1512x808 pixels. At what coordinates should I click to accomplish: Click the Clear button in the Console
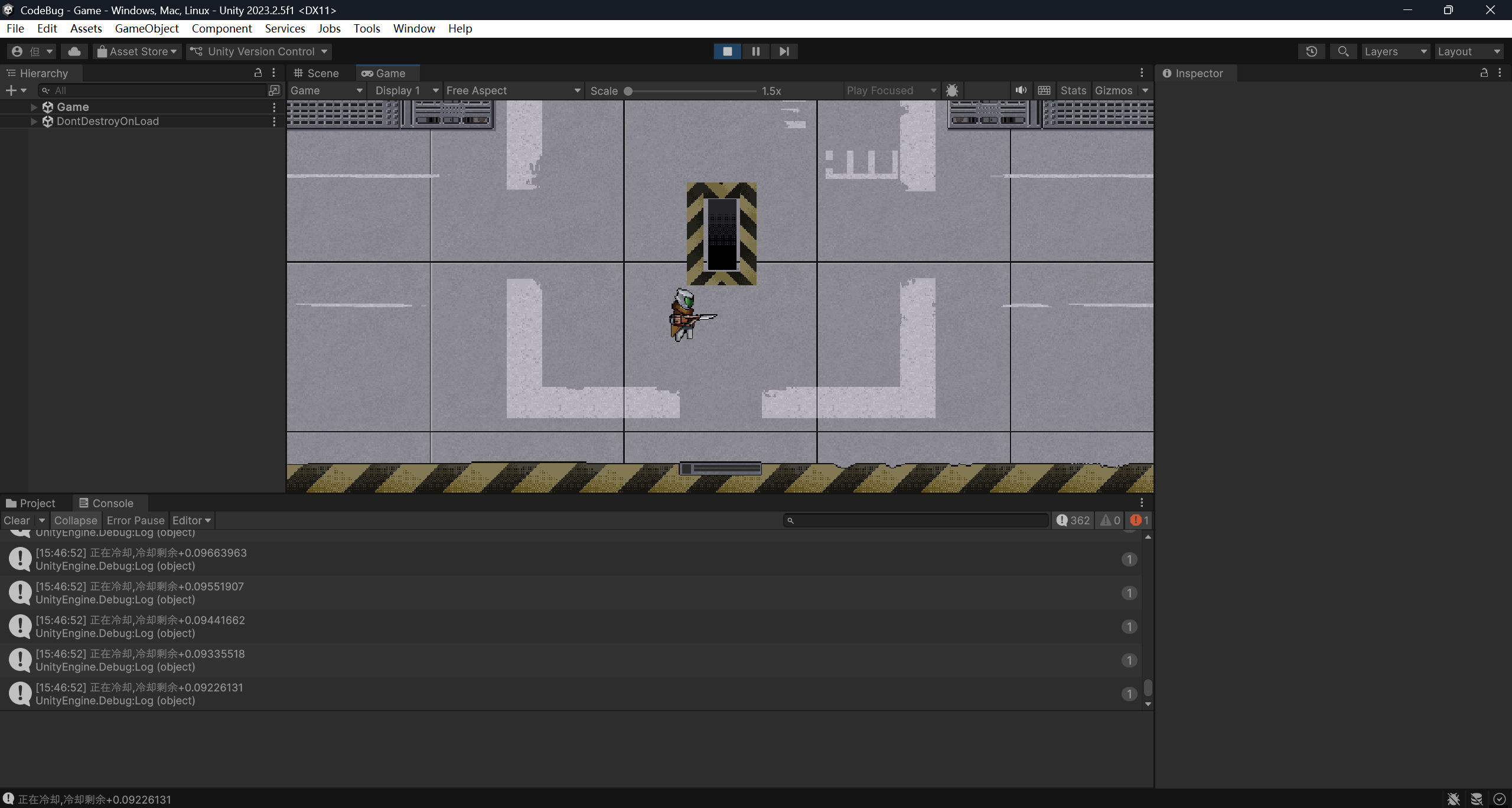click(x=17, y=520)
